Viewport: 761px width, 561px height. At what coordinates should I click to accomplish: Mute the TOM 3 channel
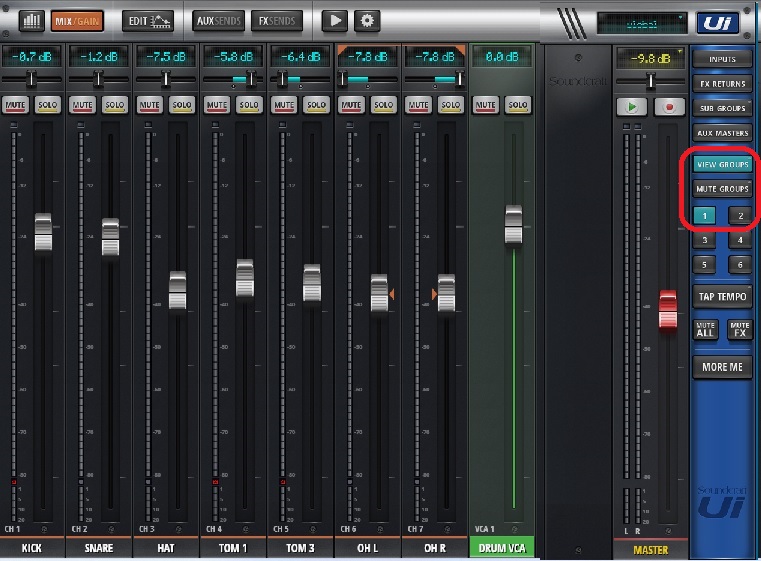[x=284, y=105]
